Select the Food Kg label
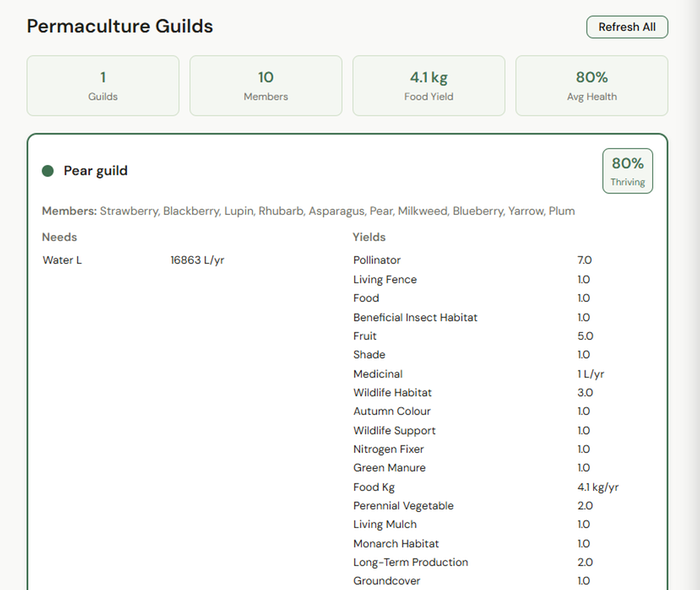 pyautogui.click(x=374, y=487)
